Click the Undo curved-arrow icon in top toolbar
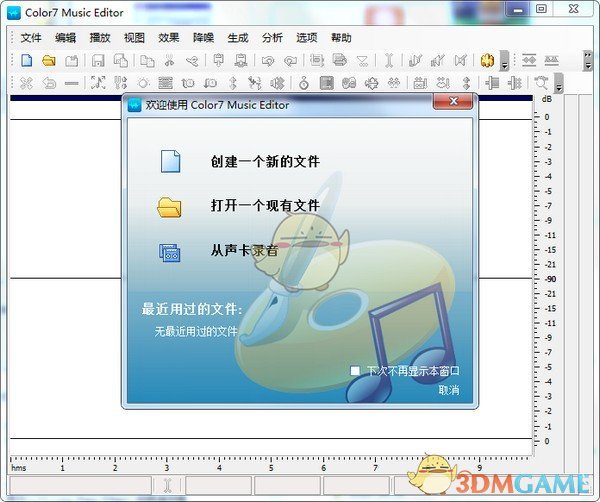600x502 pixels. coord(268,60)
